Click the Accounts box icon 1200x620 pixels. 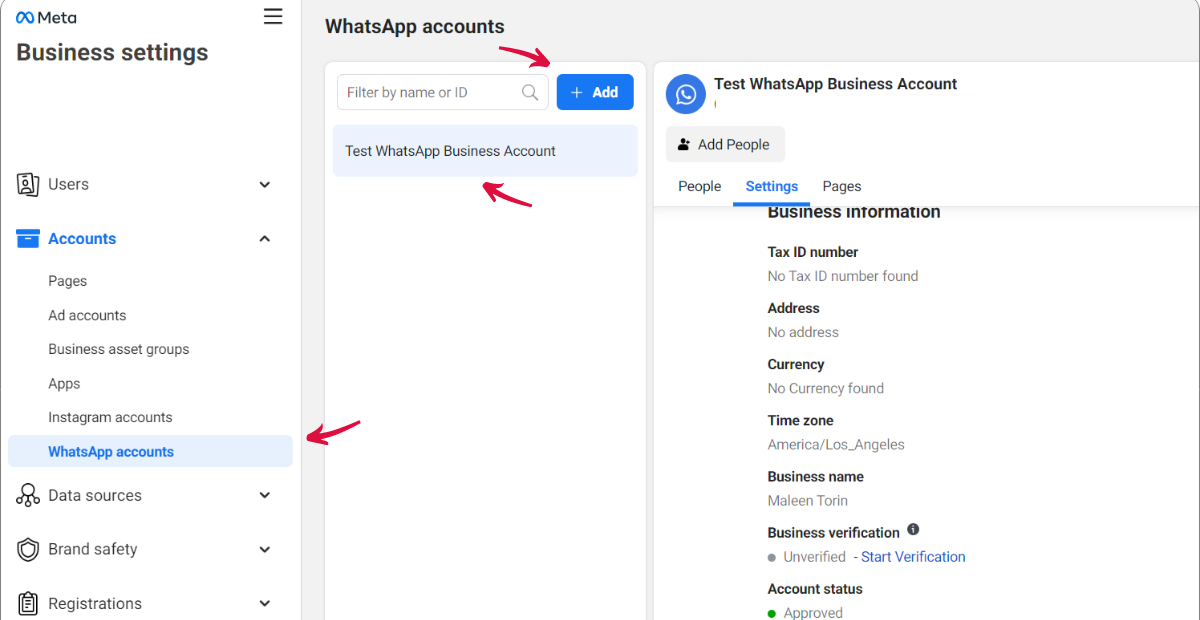[28, 239]
